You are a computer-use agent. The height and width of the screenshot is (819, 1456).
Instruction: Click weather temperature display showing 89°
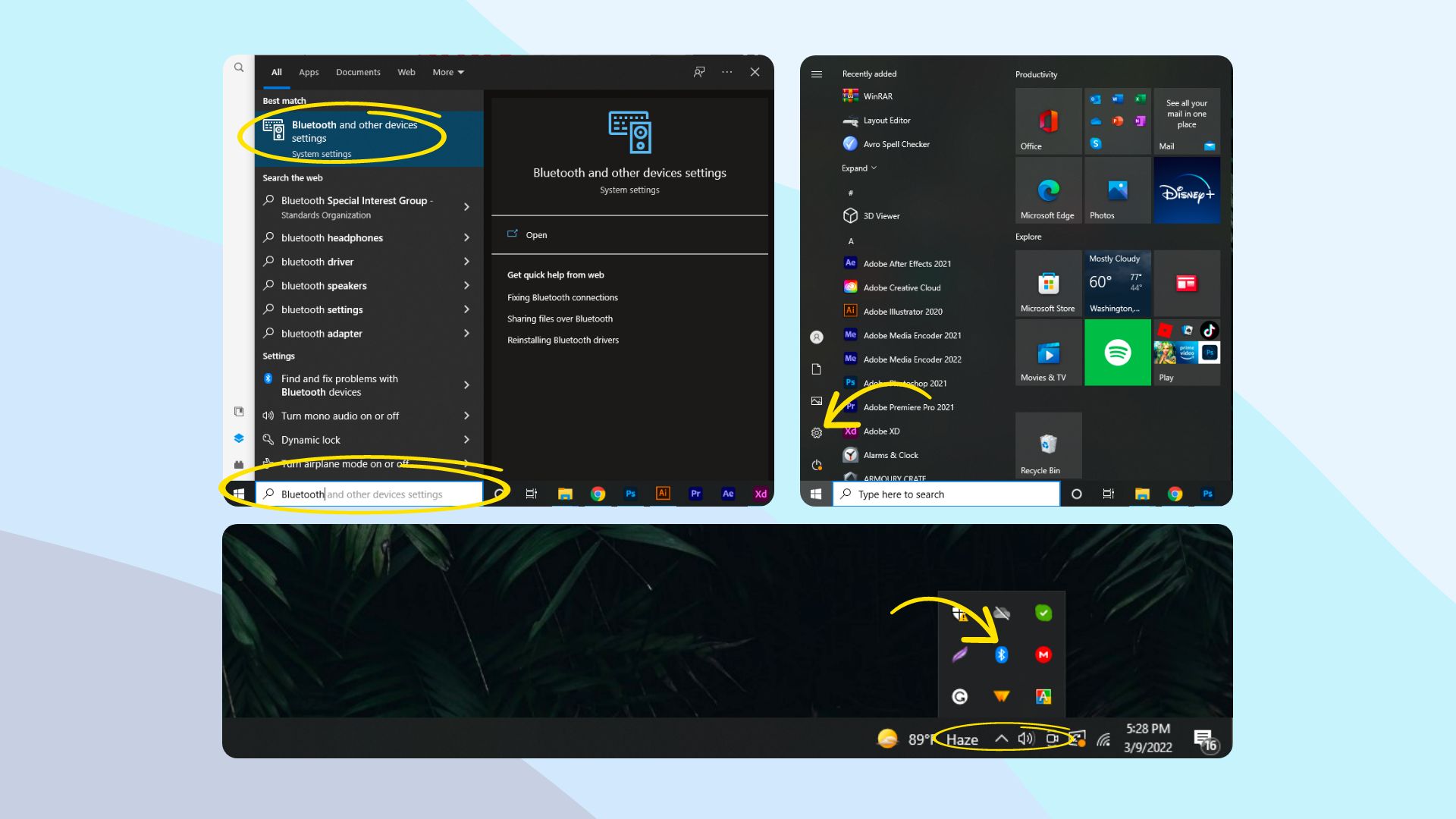[x=914, y=738]
